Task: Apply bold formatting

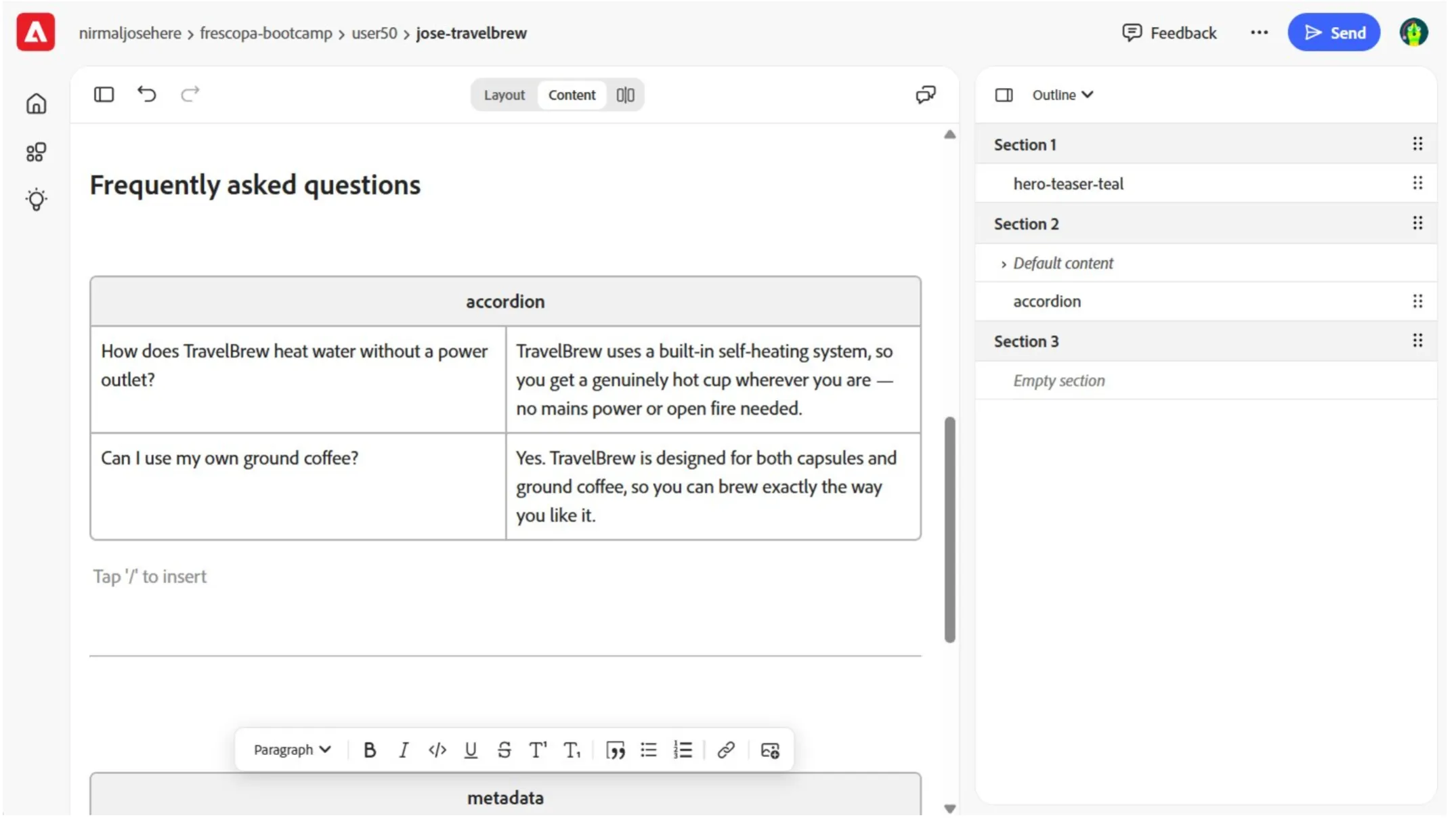Action: 370,751
